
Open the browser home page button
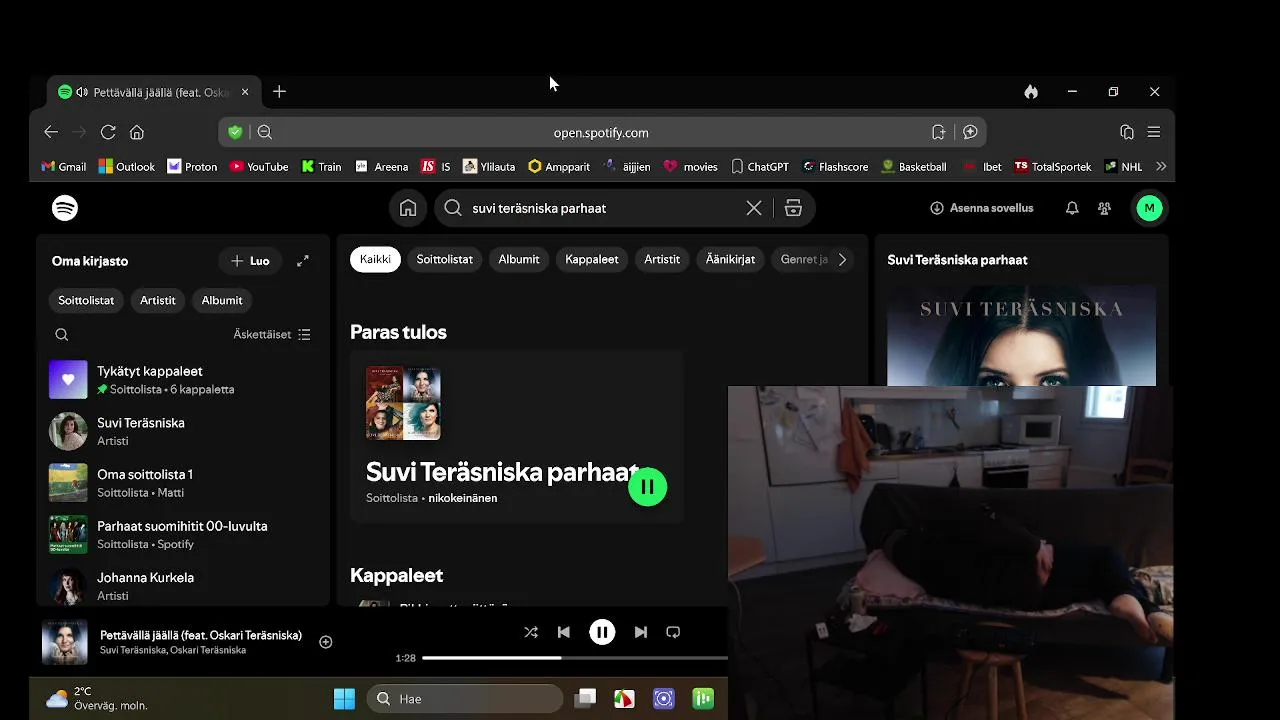point(137,132)
